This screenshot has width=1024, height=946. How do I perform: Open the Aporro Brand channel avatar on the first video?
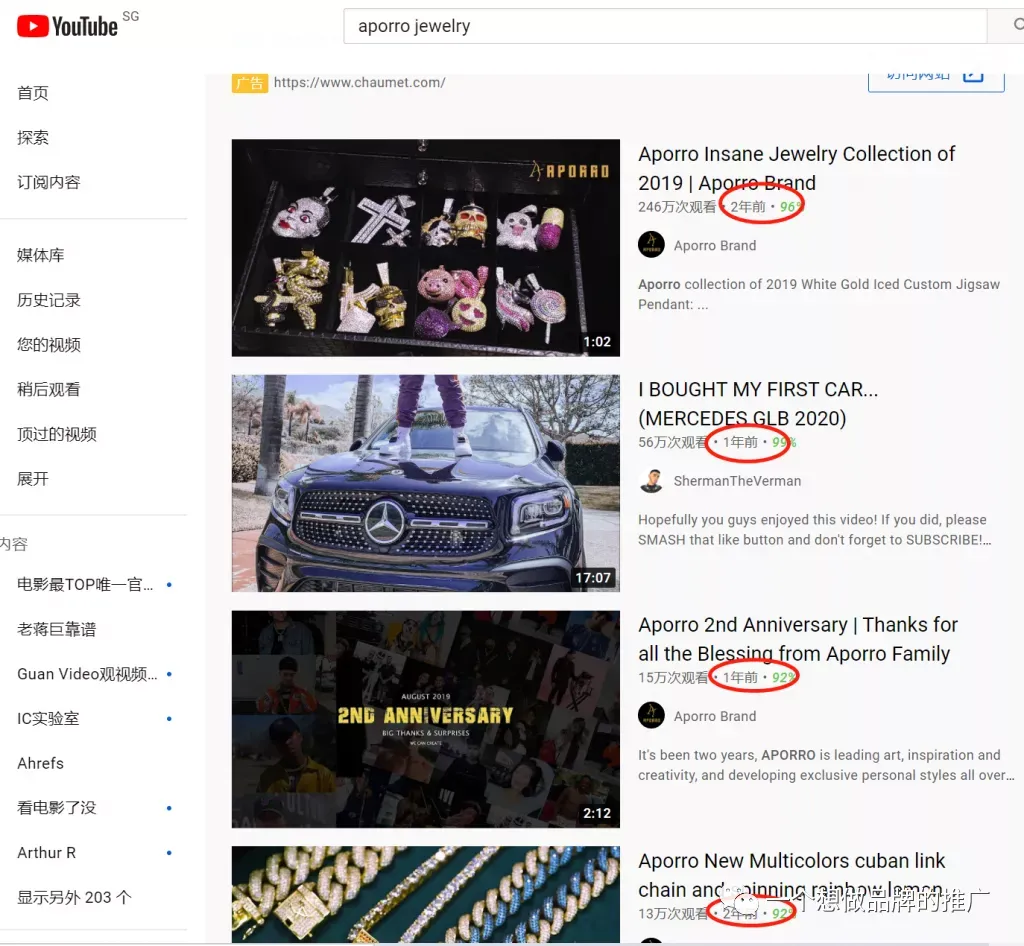pyautogui.click(x=651, y=245)
